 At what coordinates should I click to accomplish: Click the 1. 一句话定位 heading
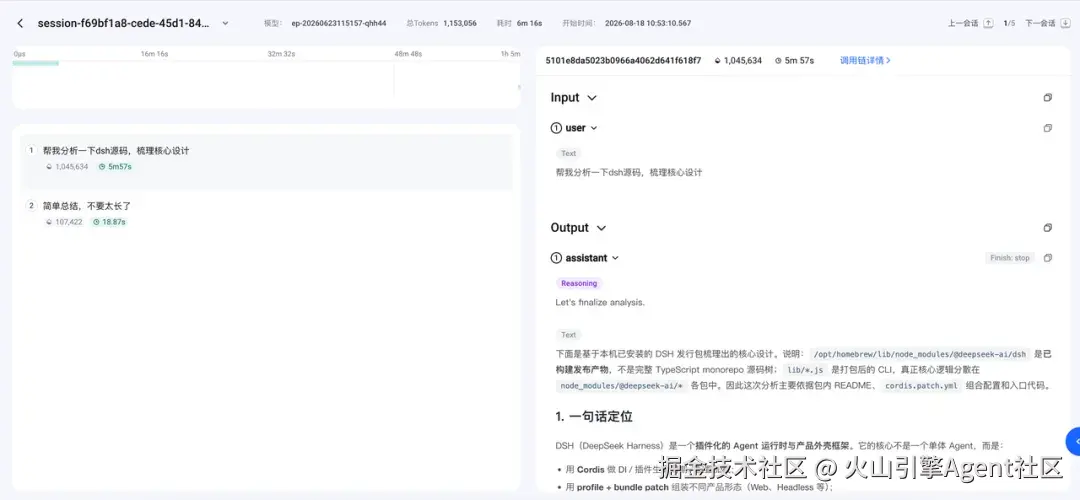(594, 417)
